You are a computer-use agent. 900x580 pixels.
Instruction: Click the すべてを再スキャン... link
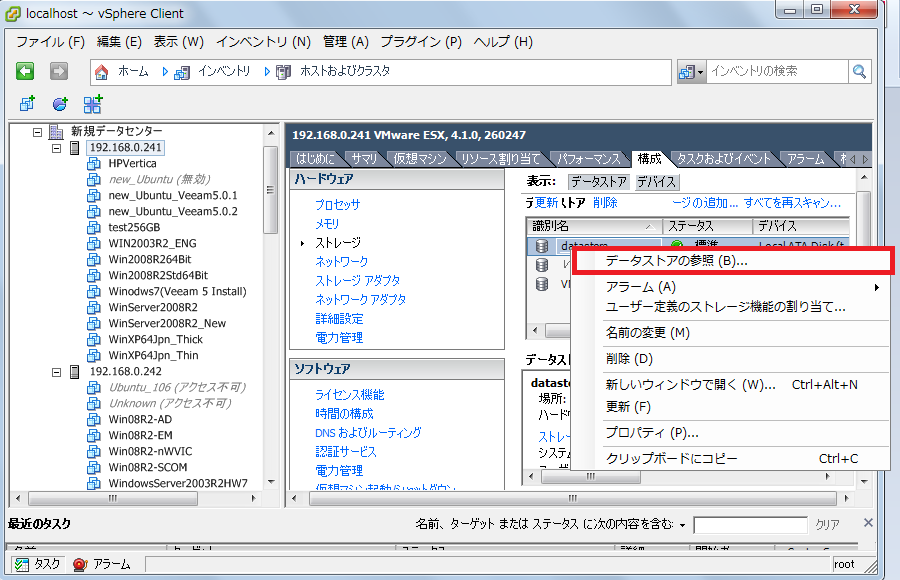coord(792,203)
